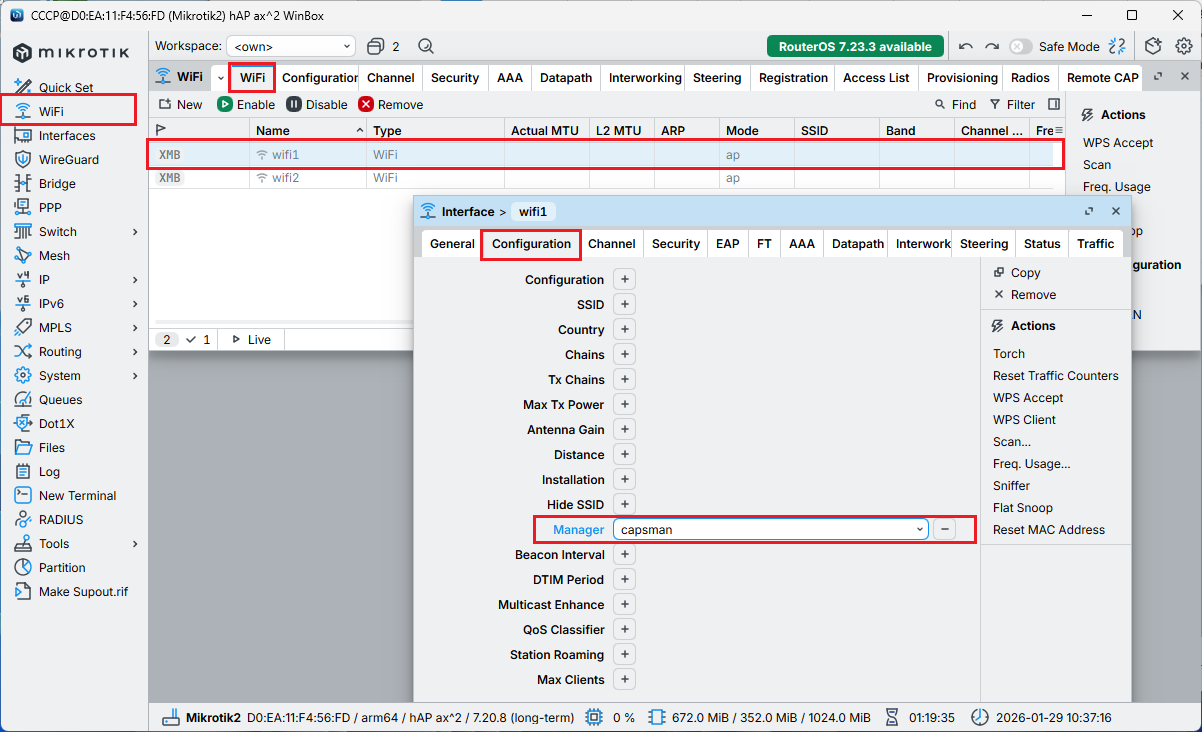This screenshot has height=732, width=1202.
Task: Click Reset Traffic Counters action
Action: click(1056, 375)
